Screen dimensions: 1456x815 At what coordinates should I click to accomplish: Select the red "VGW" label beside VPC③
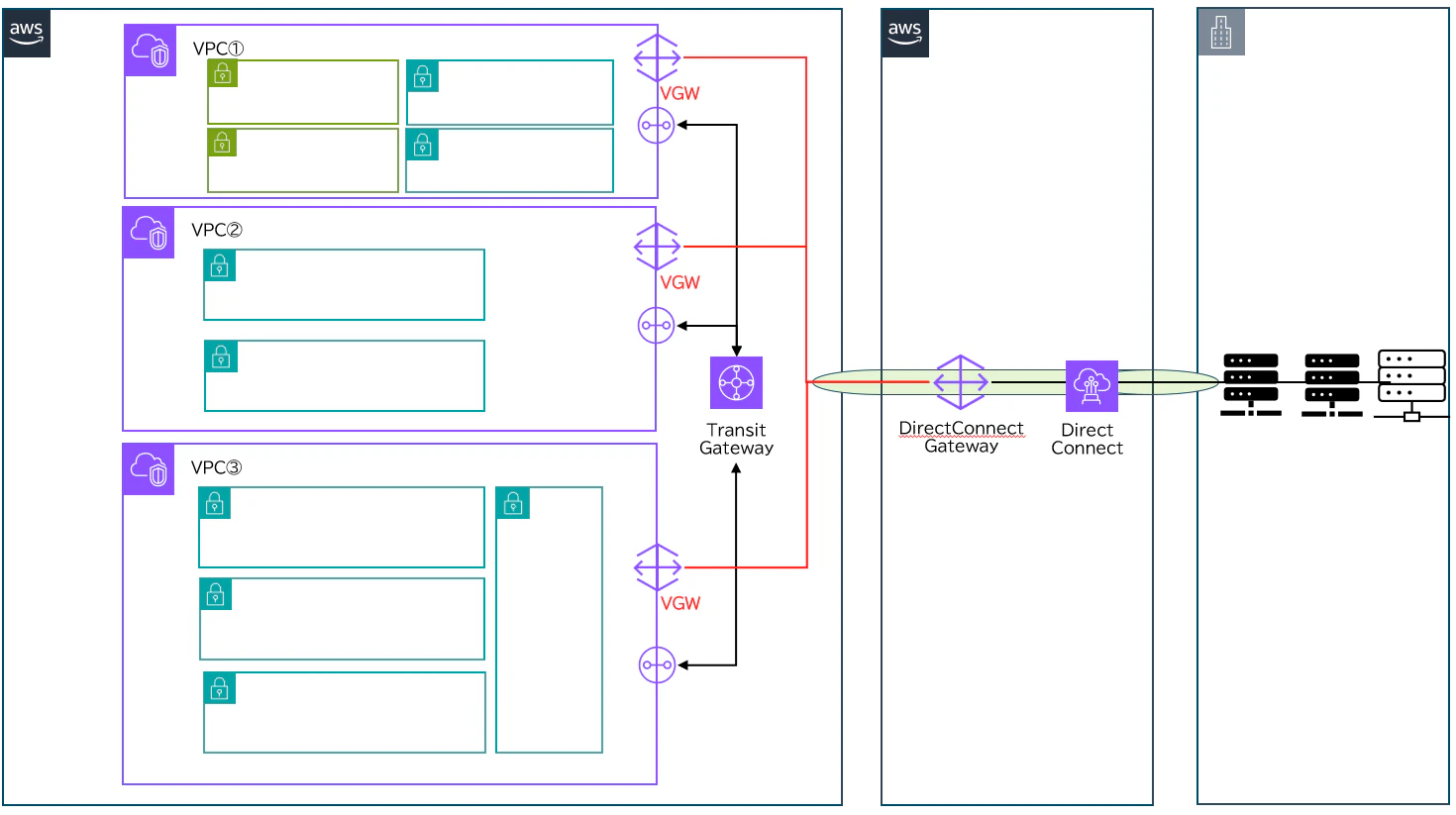pyautogui.click(x=680, y=603)
